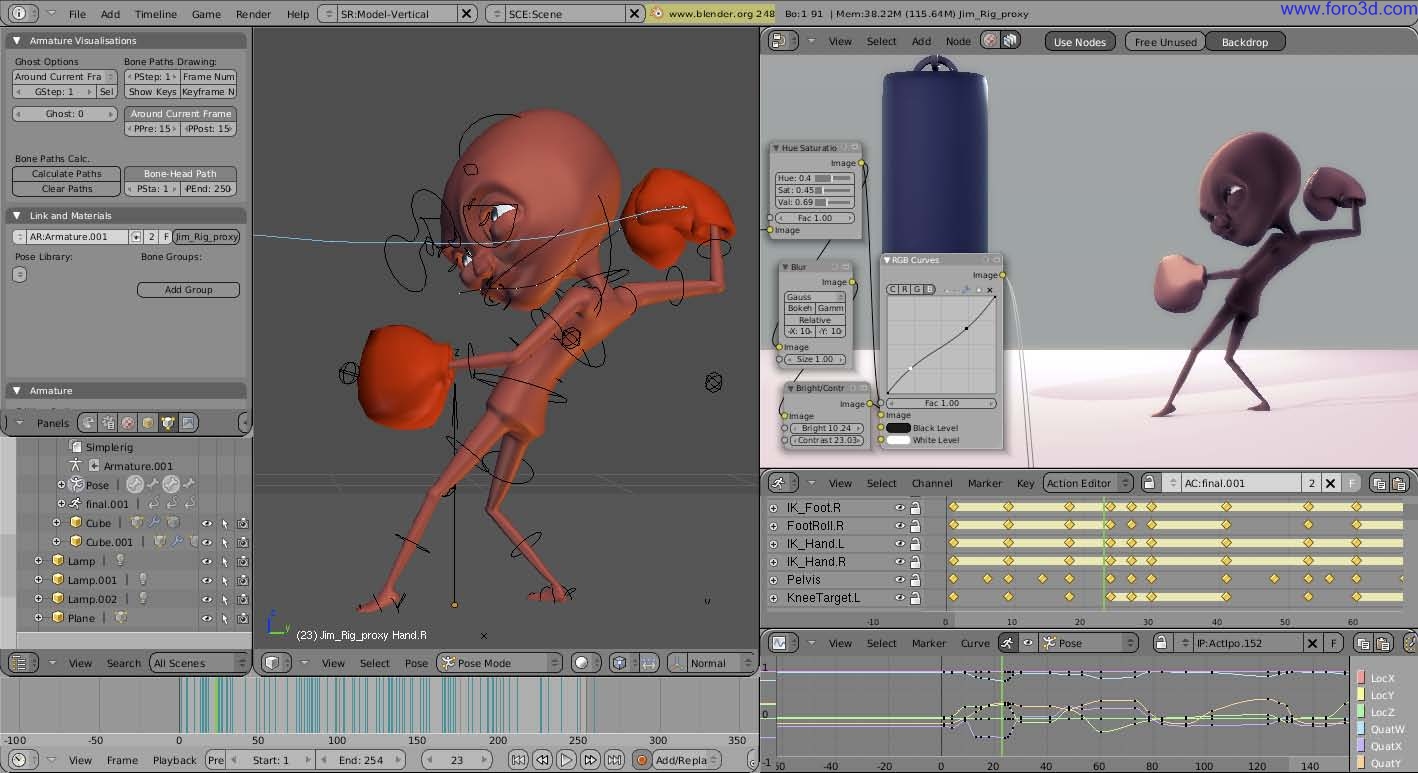Image resolution: width=1418 pixels, height=773 pixels.
Task: Toggle visibility of the Pelvis channel
Action: [900, 580]
